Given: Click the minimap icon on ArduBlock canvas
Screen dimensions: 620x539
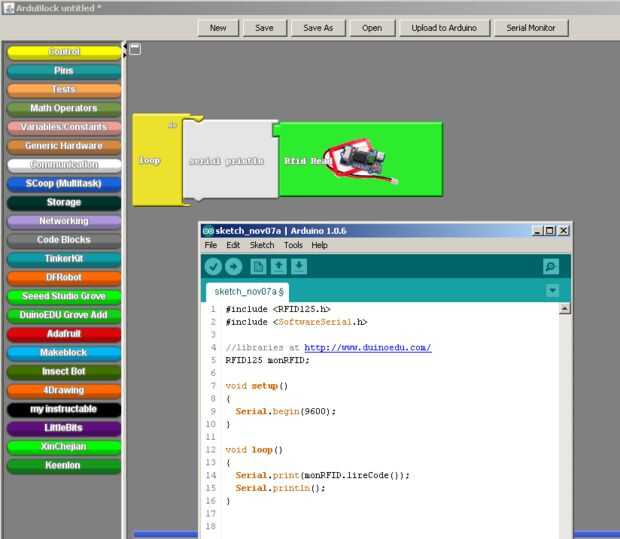Looking at the screenshot, I should [x=135, y=49].
